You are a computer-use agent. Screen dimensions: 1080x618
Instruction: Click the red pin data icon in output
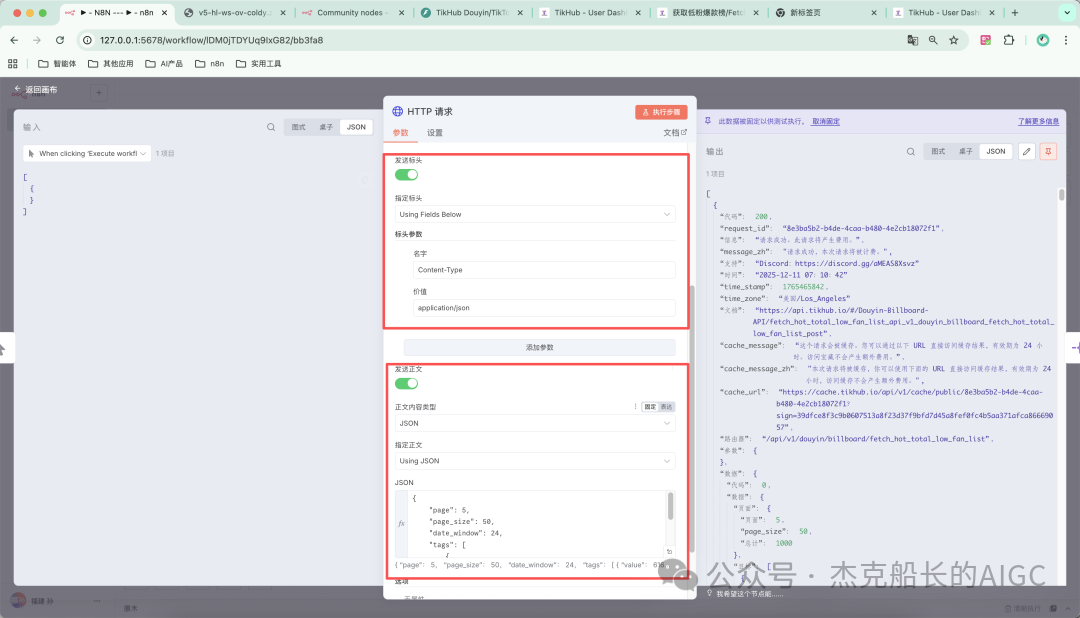(1048, 152)
